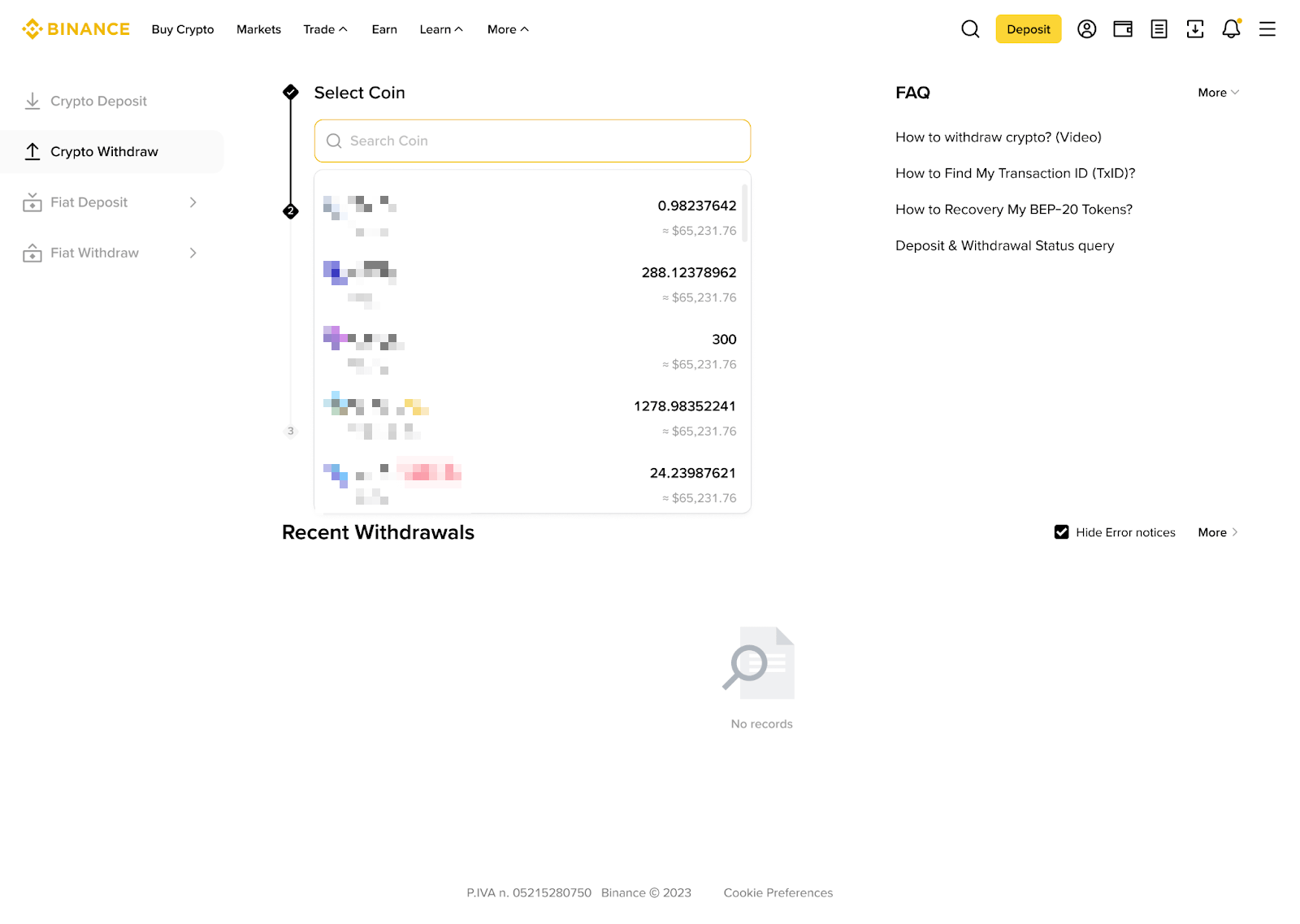Click the P.IVA n. 05215280750 footer text
The image size is (1300, 924).
pyautogui.click(x=529, y=892)
